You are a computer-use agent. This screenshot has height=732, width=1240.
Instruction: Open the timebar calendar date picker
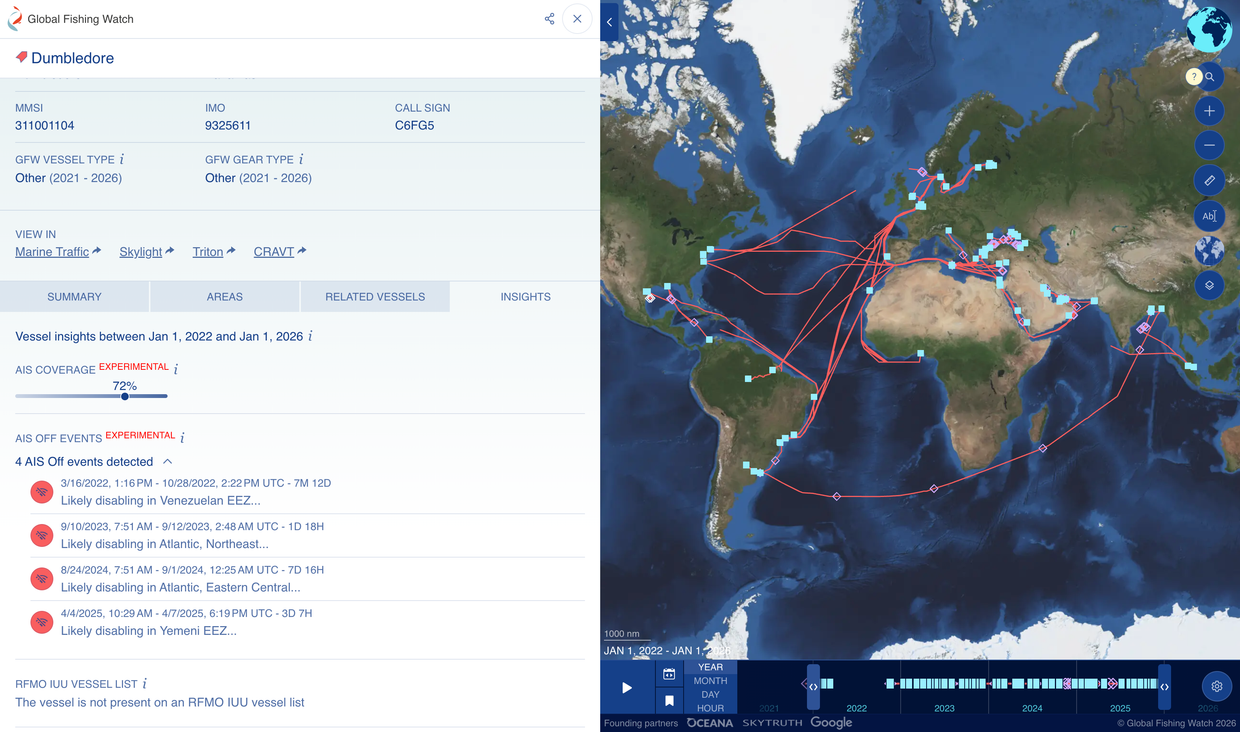click(669, 674)
